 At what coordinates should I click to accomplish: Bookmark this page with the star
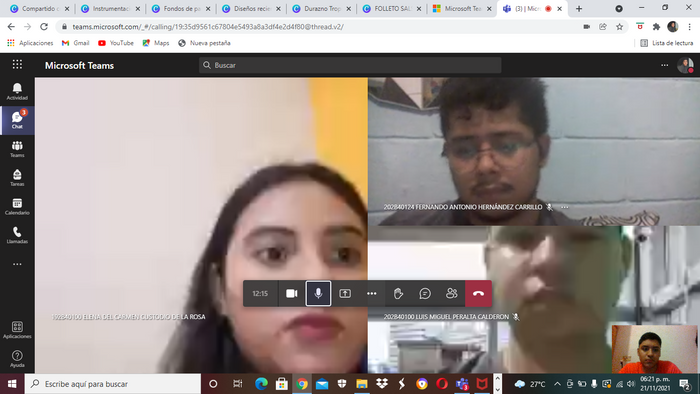click(619, 27)
